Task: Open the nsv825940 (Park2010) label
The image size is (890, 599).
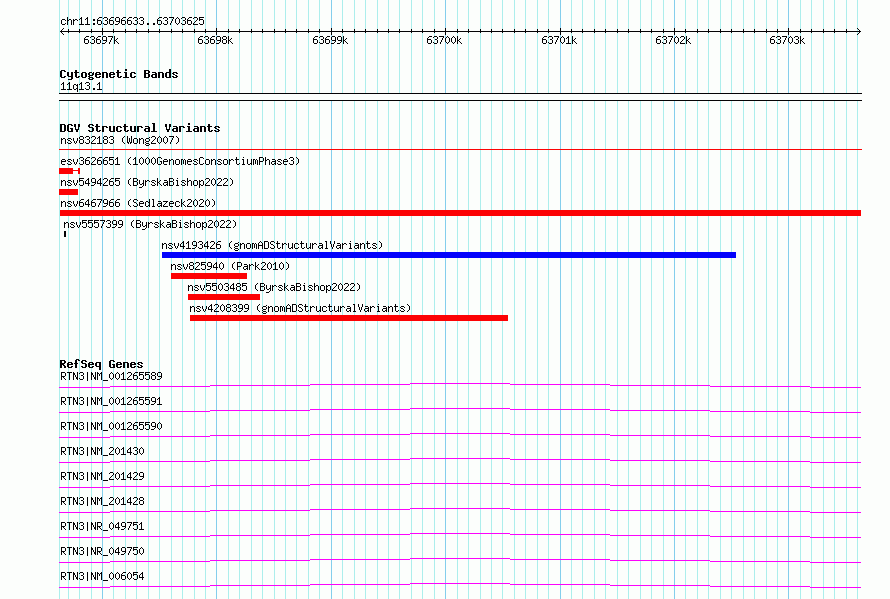Action: [x=230, y=266]
